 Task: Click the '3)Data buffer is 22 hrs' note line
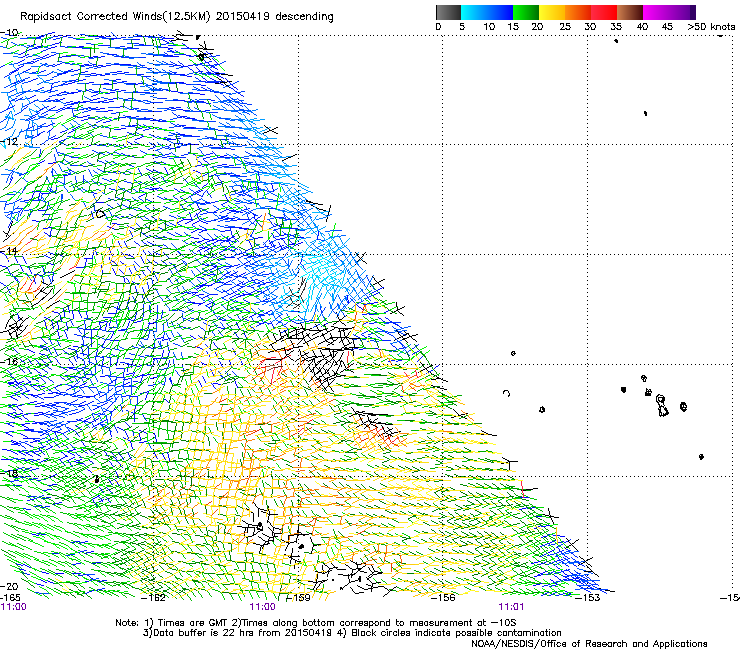(x=352, y=633)
